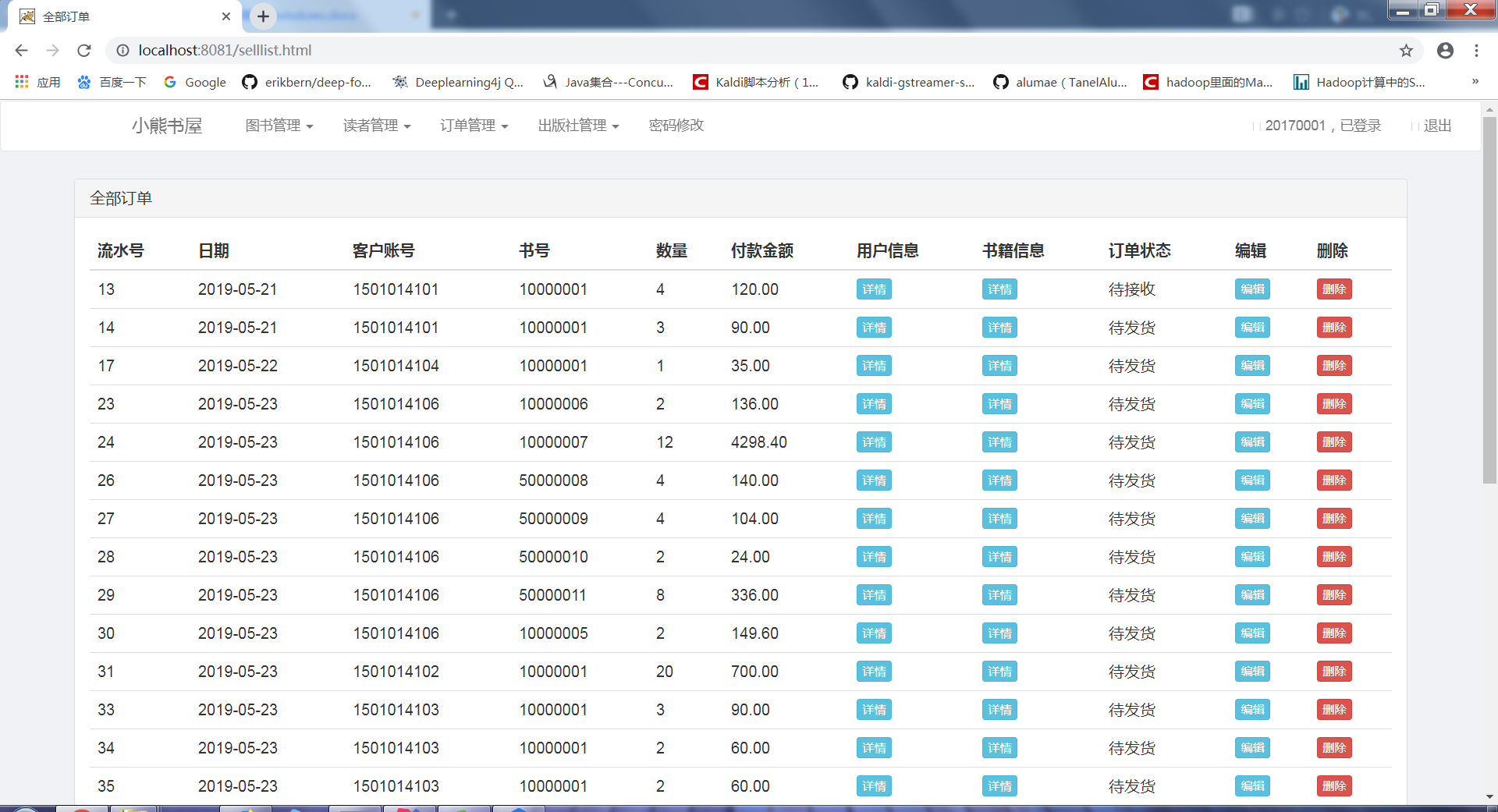Edit order 35 with 编辑 button
The height and width of the screenshot is (812, 1498).
point(1252,786)
